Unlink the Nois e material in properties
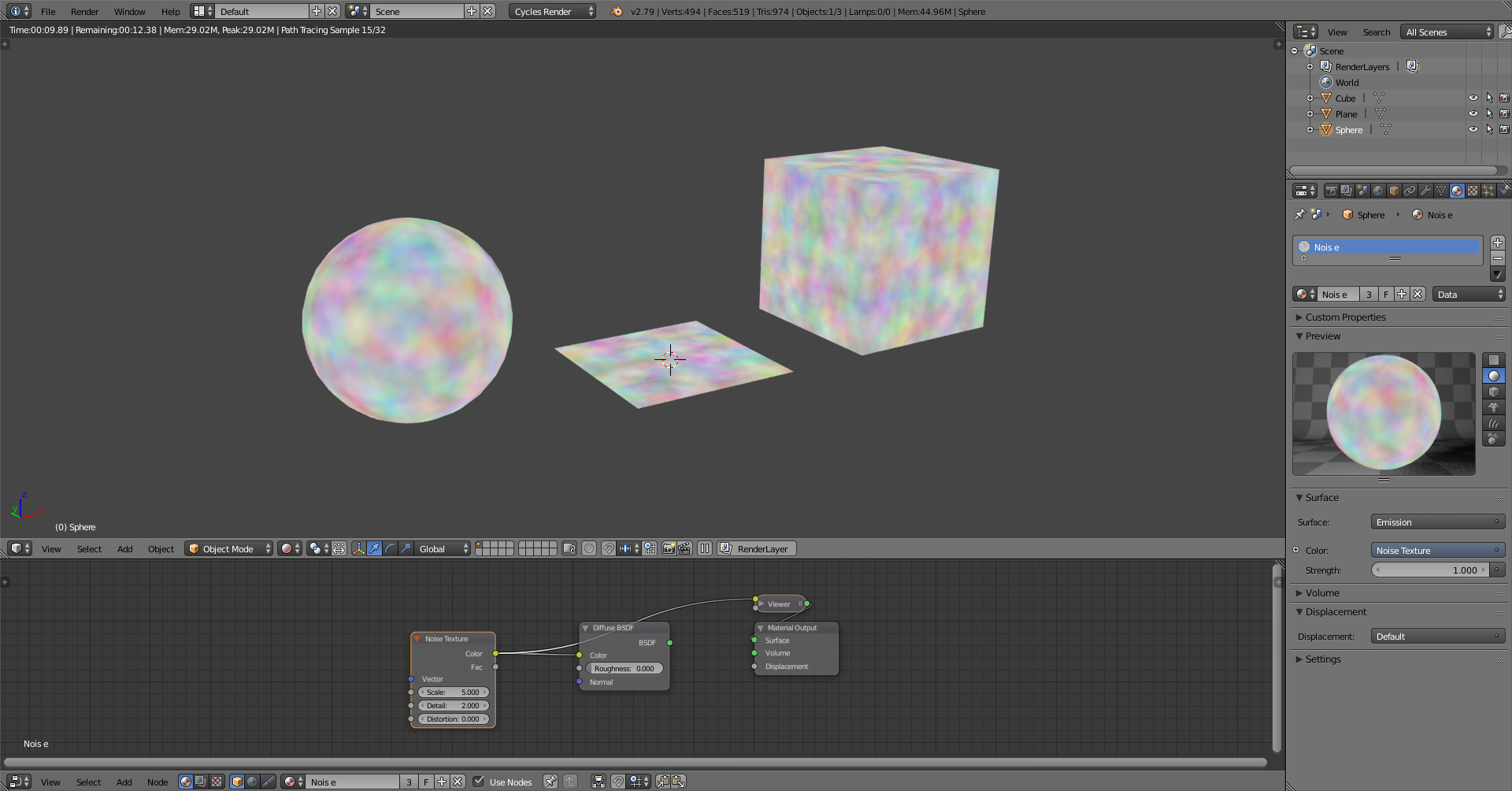 [x=1417, y=294]
